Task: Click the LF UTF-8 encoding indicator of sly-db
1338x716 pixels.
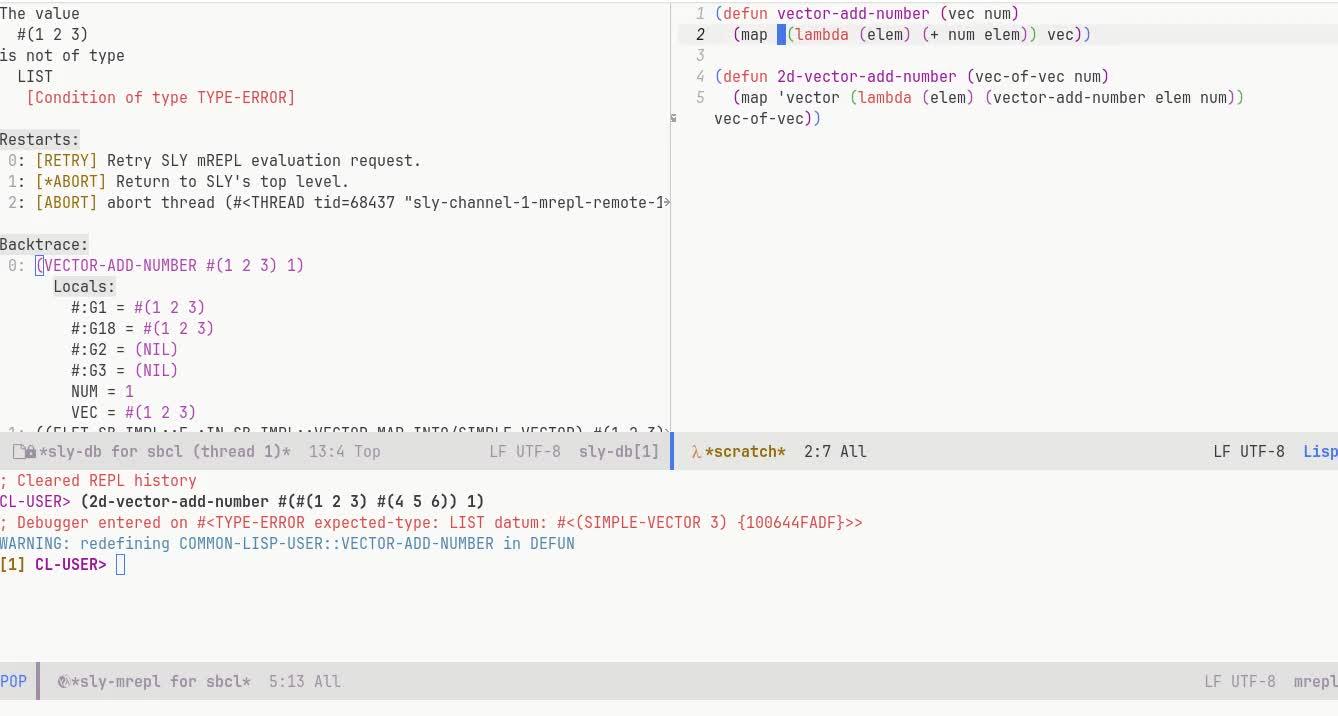Action: [x=527, y=451]
